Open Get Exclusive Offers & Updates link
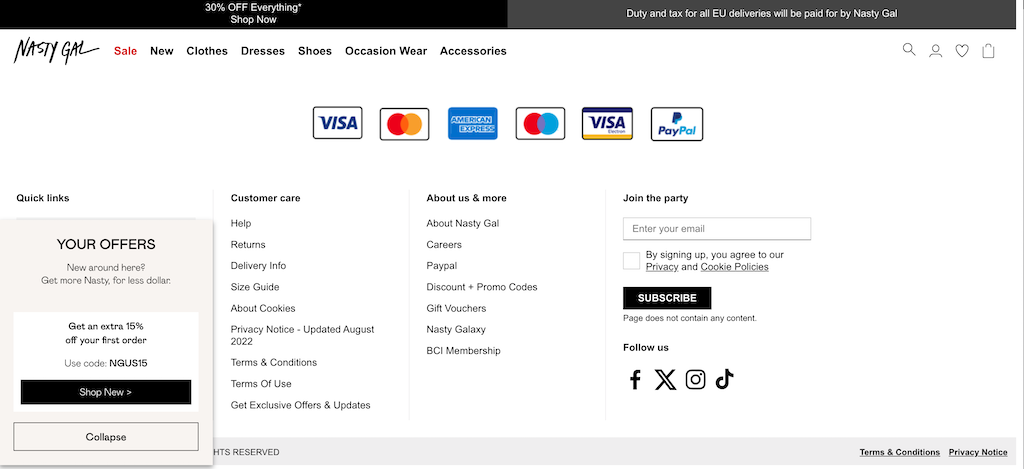Image resolution: width=1024 pixels, height=469 pixels. point(300,405)
